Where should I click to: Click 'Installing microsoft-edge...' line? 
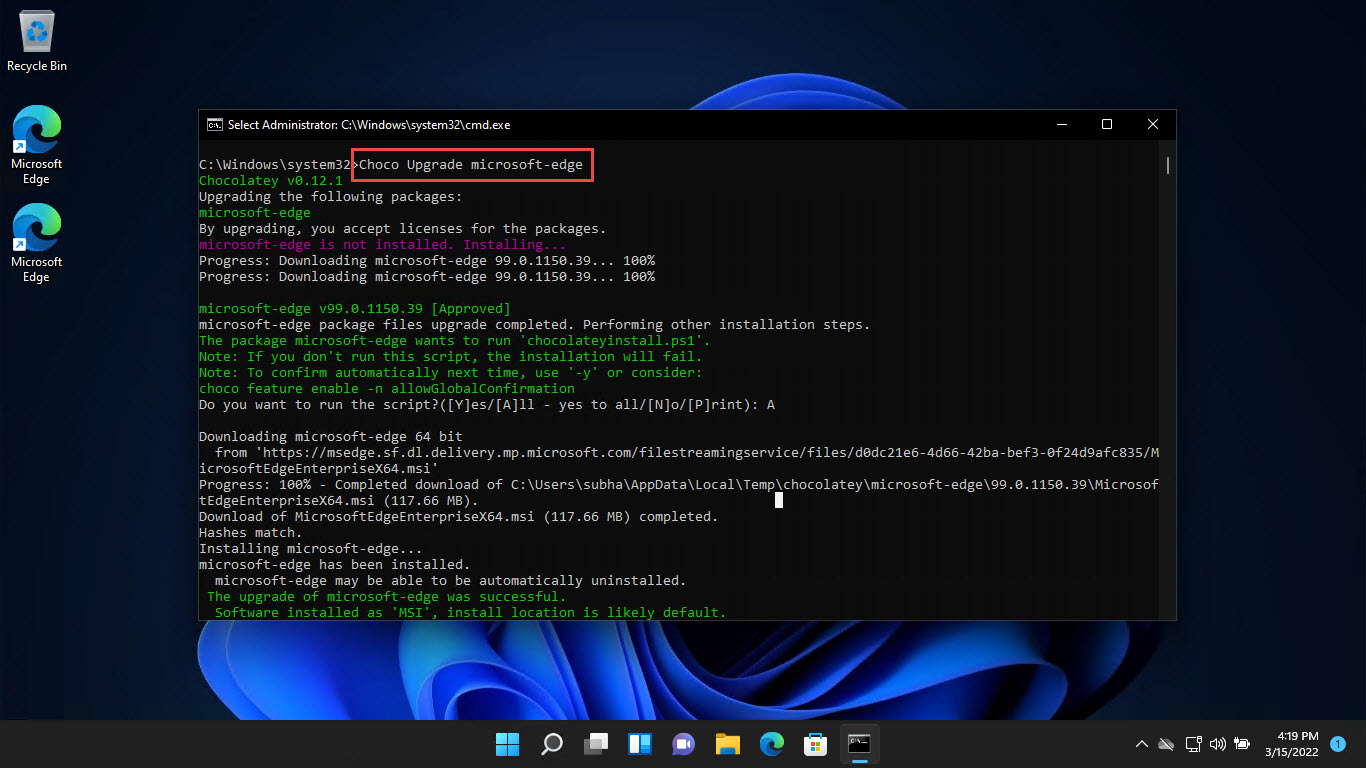pyautogui.click(x=311, y=549)
